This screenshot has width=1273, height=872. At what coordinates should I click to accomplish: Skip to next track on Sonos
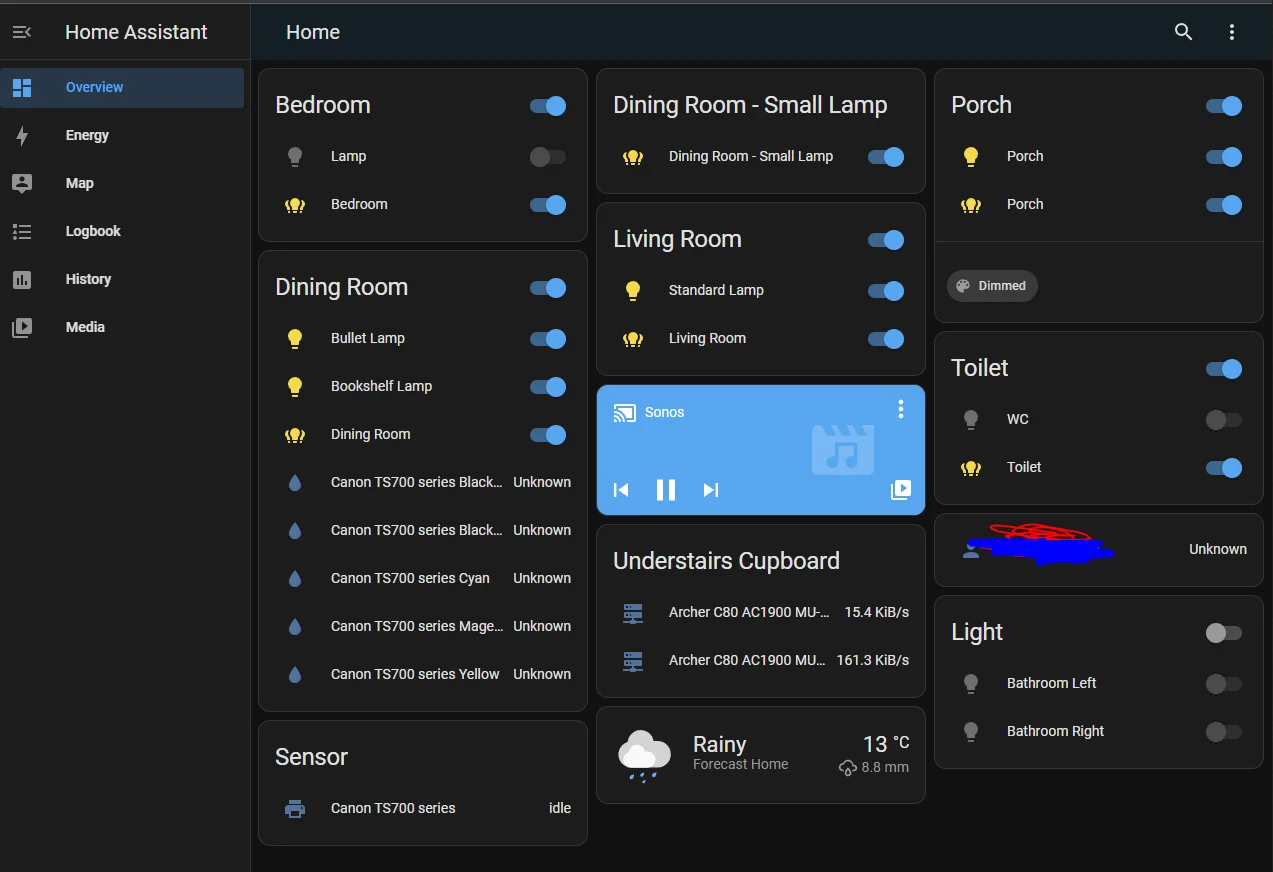(711, 490)
